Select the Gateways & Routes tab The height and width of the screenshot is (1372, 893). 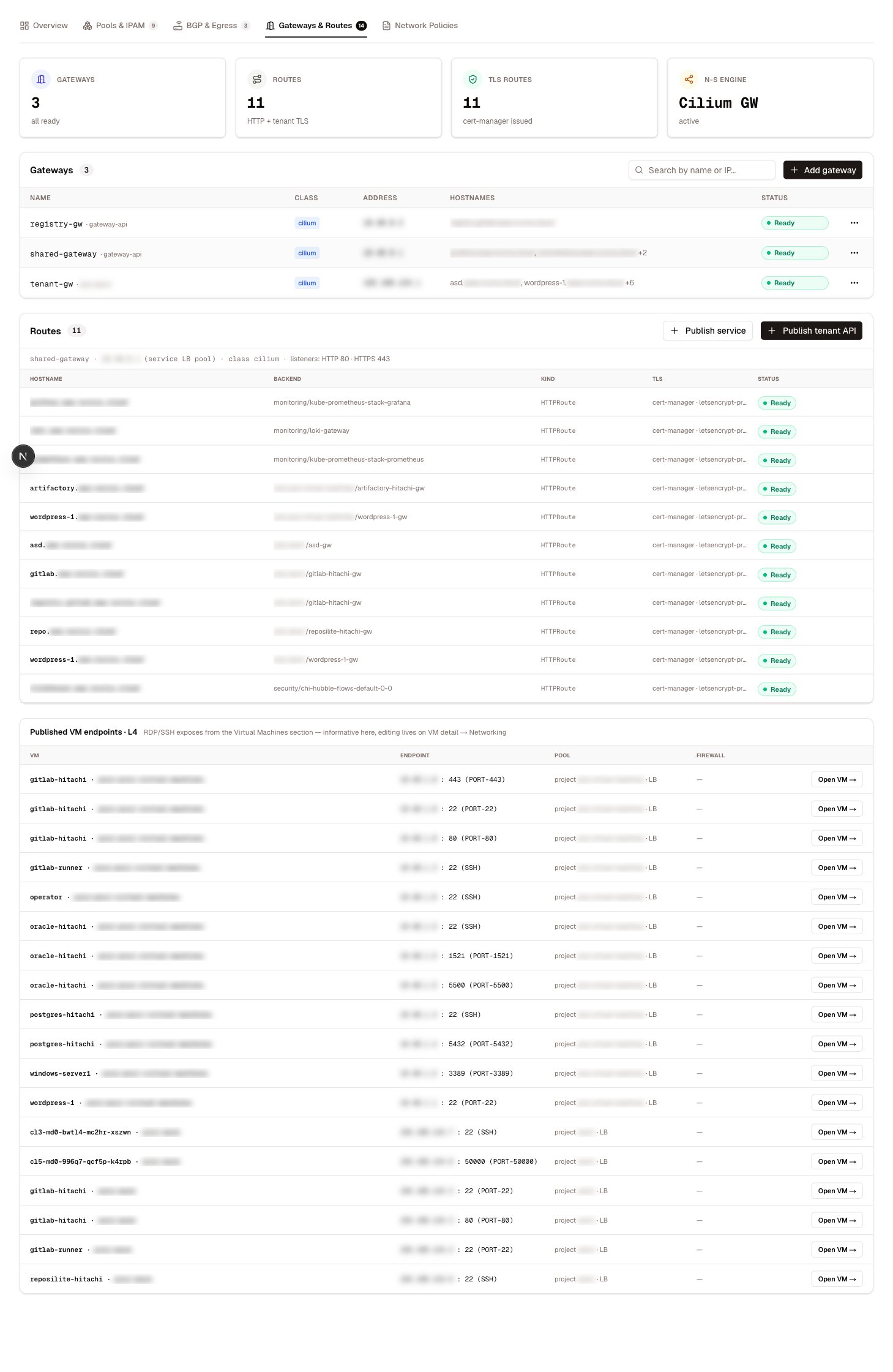point(316,26)
